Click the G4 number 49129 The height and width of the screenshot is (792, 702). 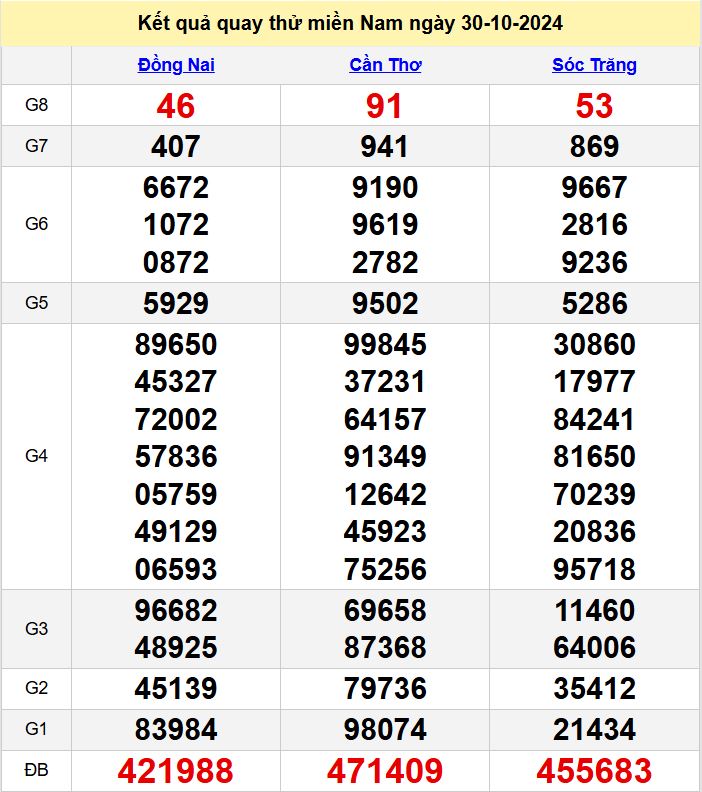(176, 532)
